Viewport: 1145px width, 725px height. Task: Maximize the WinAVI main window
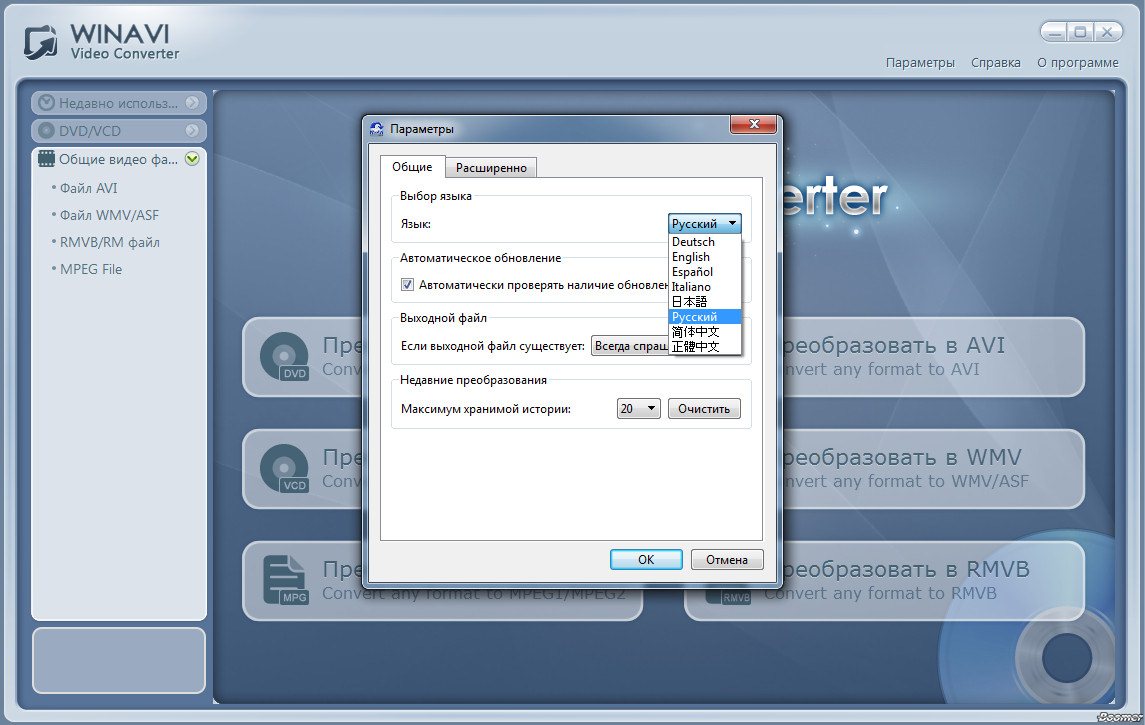click(x=1081, y=32)
